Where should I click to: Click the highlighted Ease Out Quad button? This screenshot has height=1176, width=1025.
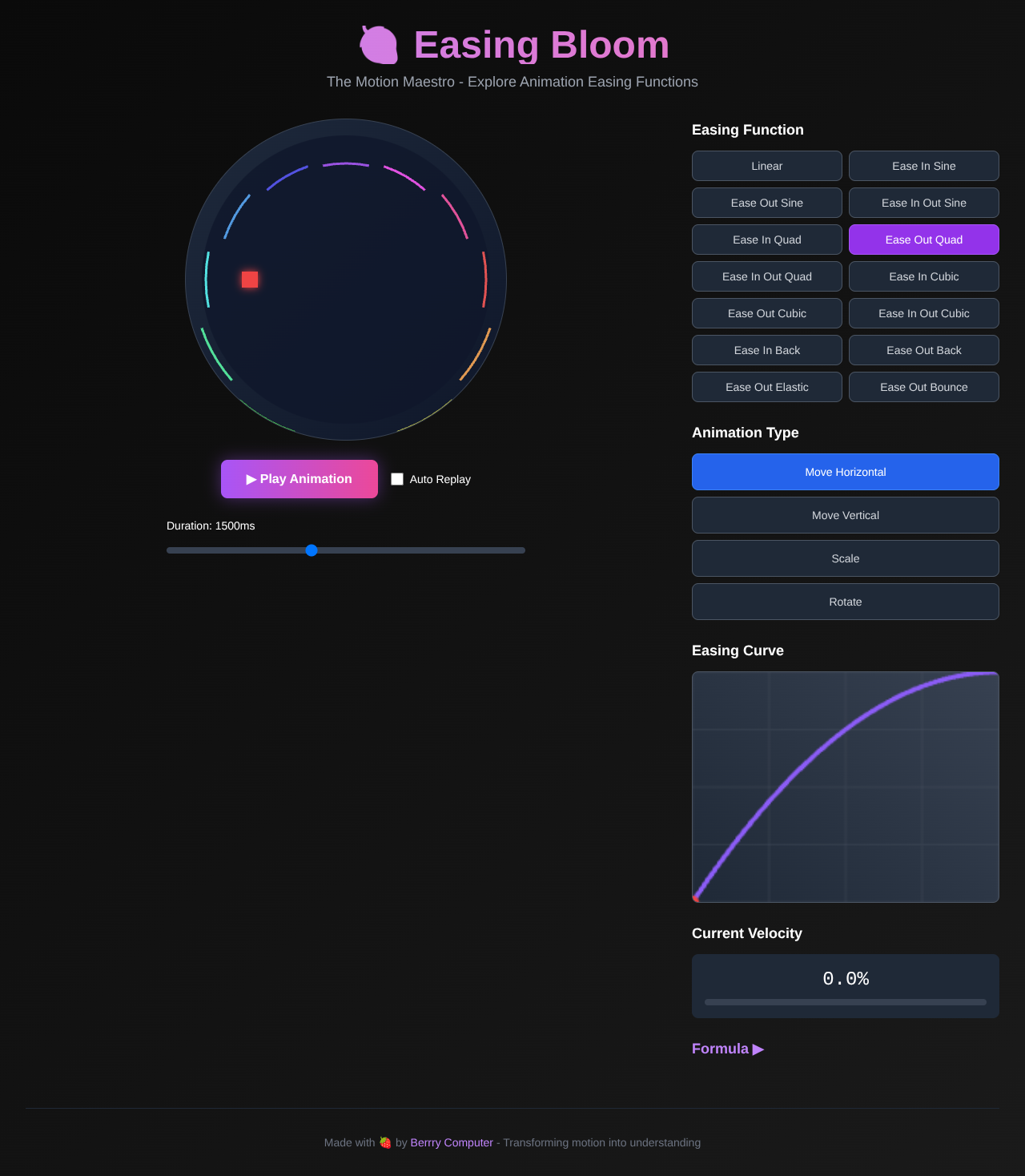tap(923, 240)
